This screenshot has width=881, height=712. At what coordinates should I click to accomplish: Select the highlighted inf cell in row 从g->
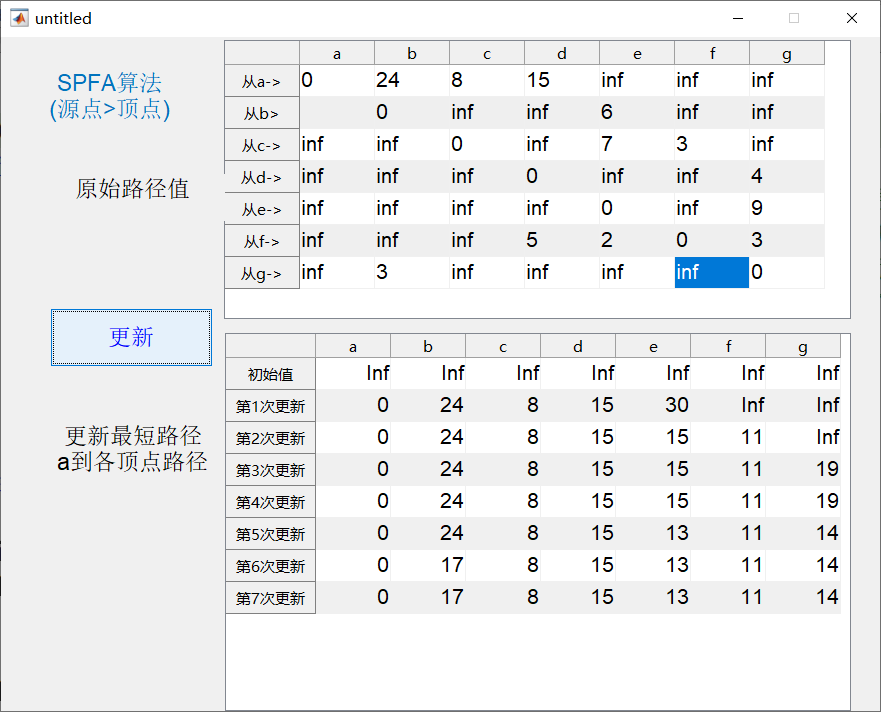(711, 272)
